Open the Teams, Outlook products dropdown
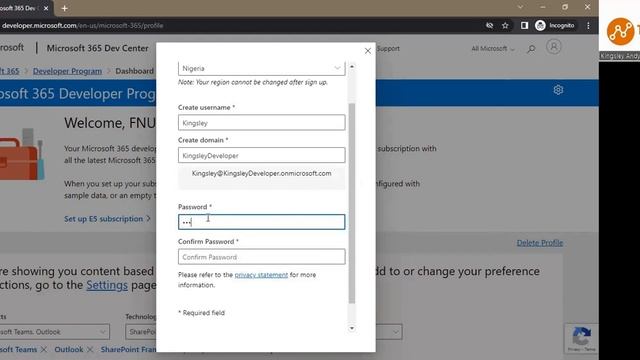 pyautogui.click(x=55, y=332)
